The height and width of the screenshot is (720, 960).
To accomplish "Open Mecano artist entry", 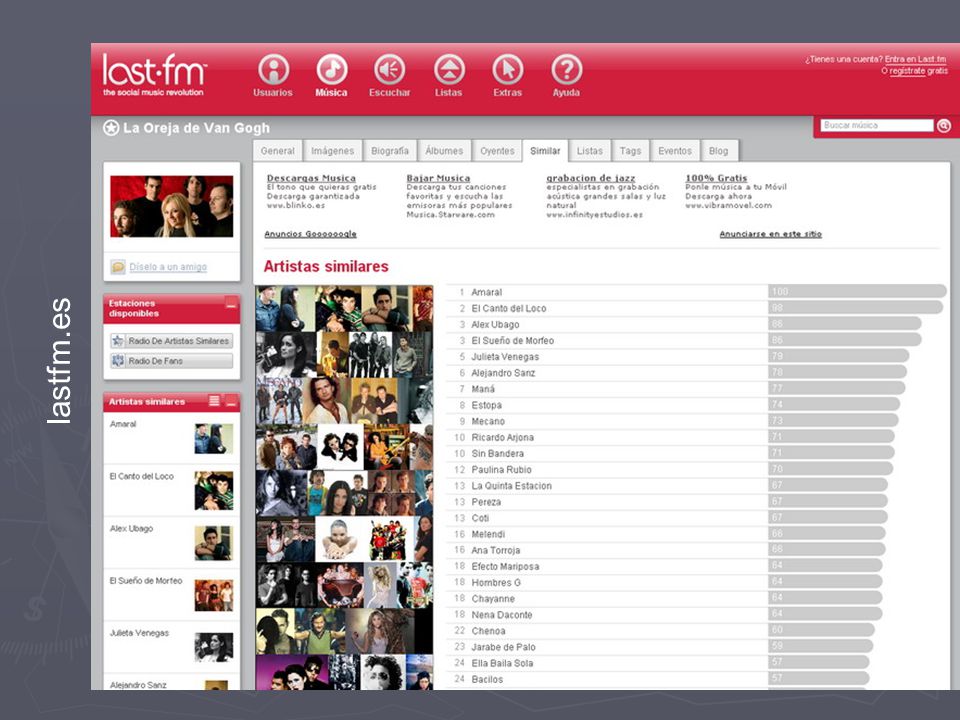I will point(487,421).
